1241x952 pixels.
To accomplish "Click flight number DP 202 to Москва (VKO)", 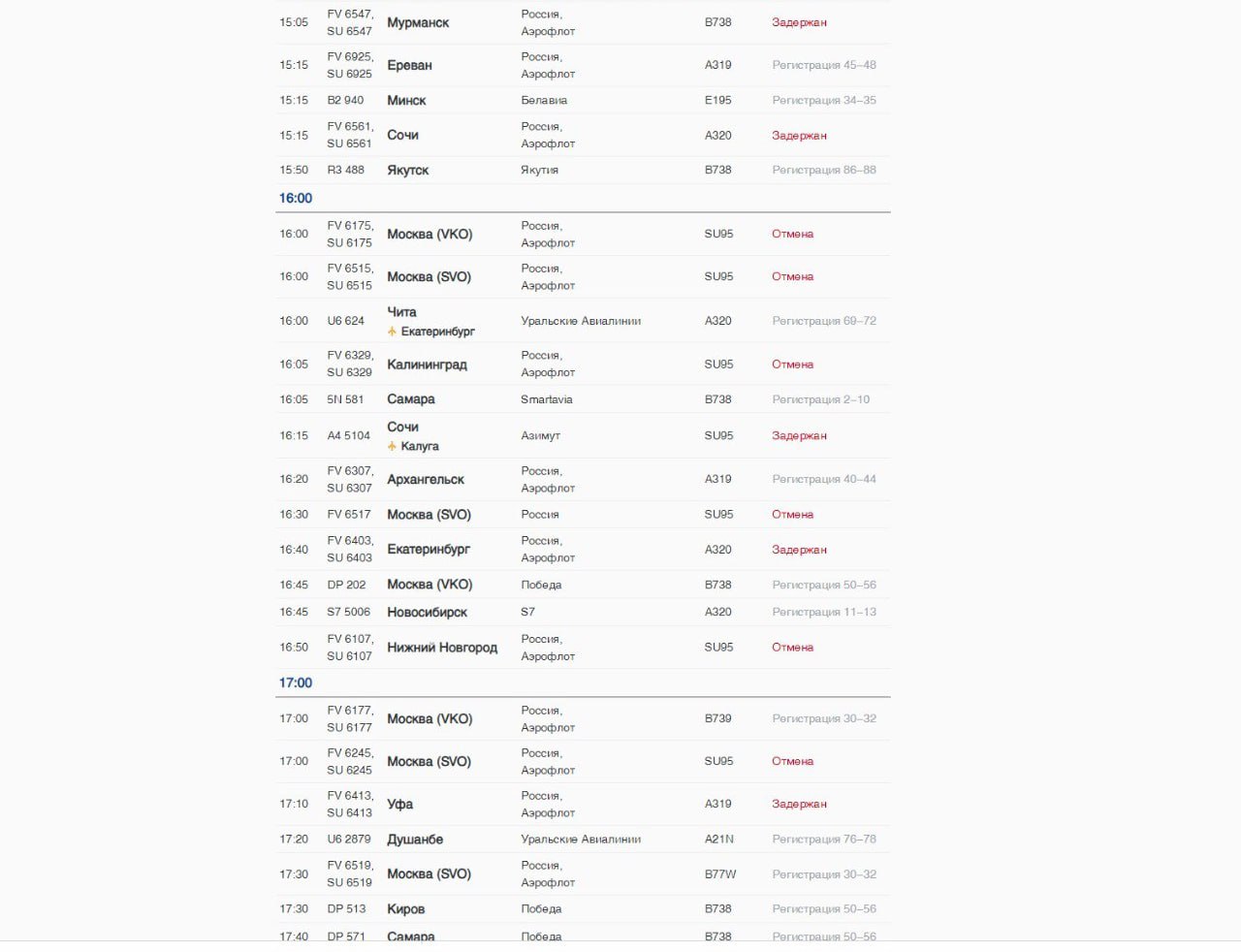I will click(346, 585).
